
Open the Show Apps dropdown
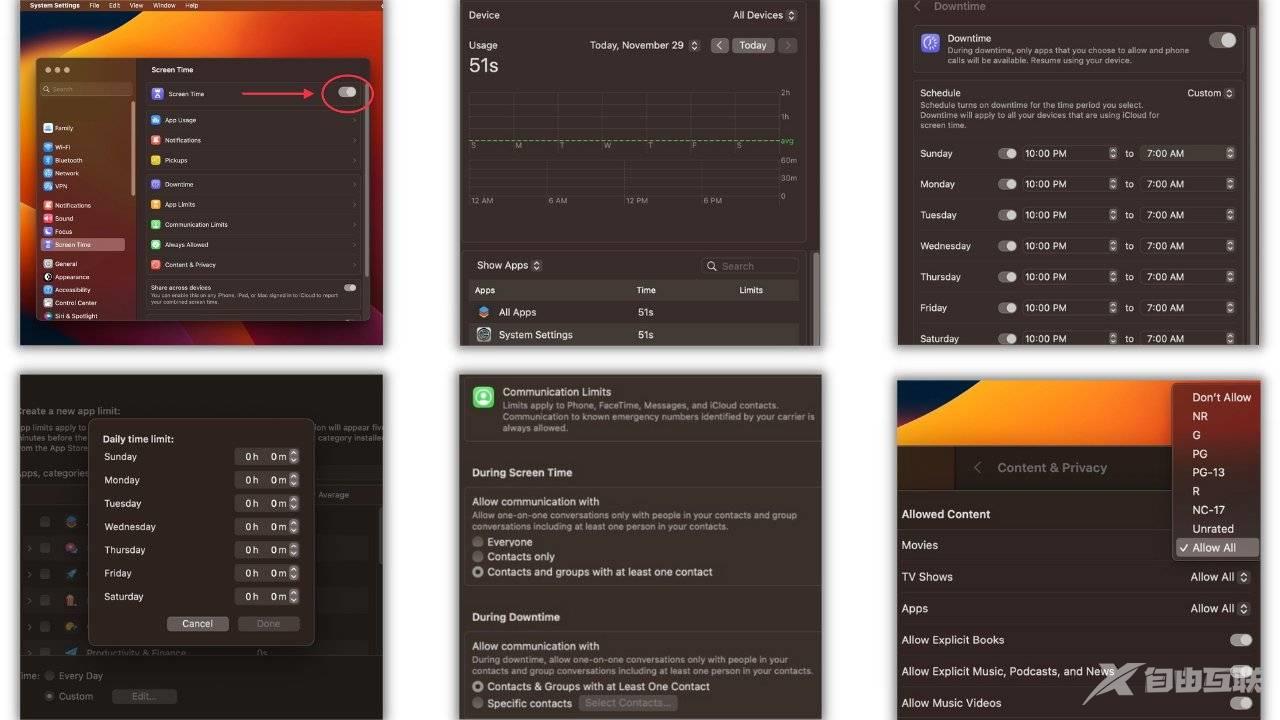click(x=509, y=265)
